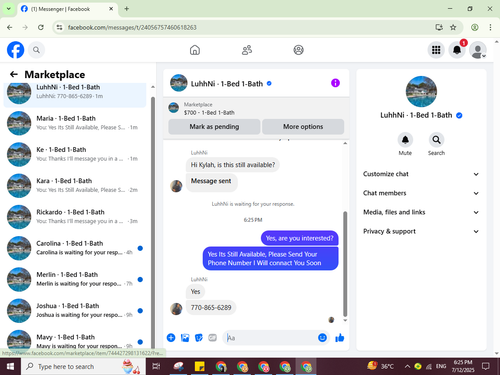The width and height of the screenshot is (500, 375).
Task: Click the 'Hi Kylah, is this still available?' message
Action: 233,165
